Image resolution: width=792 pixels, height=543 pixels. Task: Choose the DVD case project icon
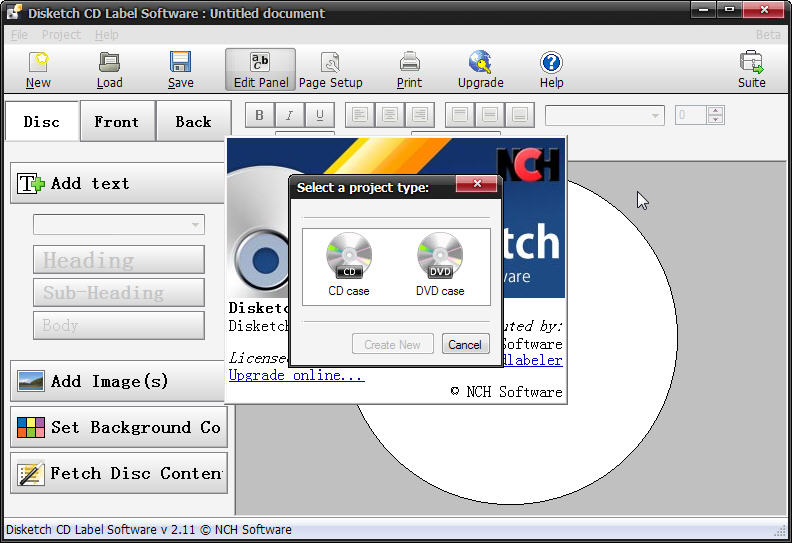click(440, 264)
